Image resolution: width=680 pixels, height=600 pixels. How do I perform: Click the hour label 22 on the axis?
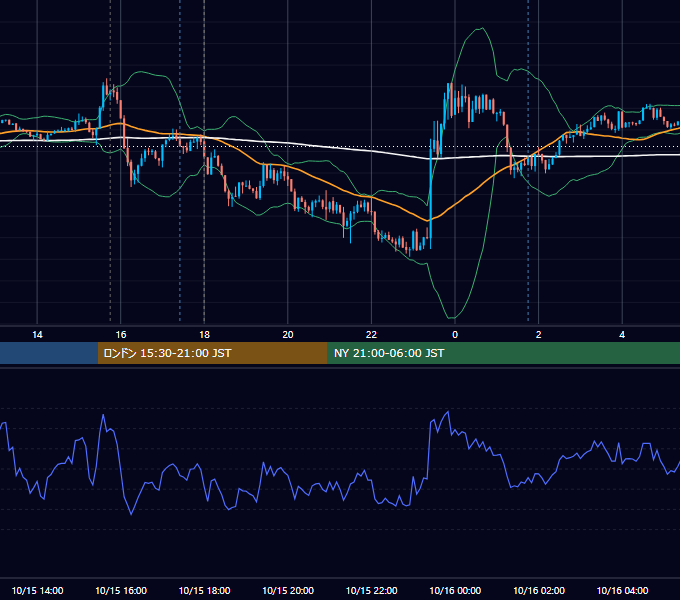tap(371, 335)
